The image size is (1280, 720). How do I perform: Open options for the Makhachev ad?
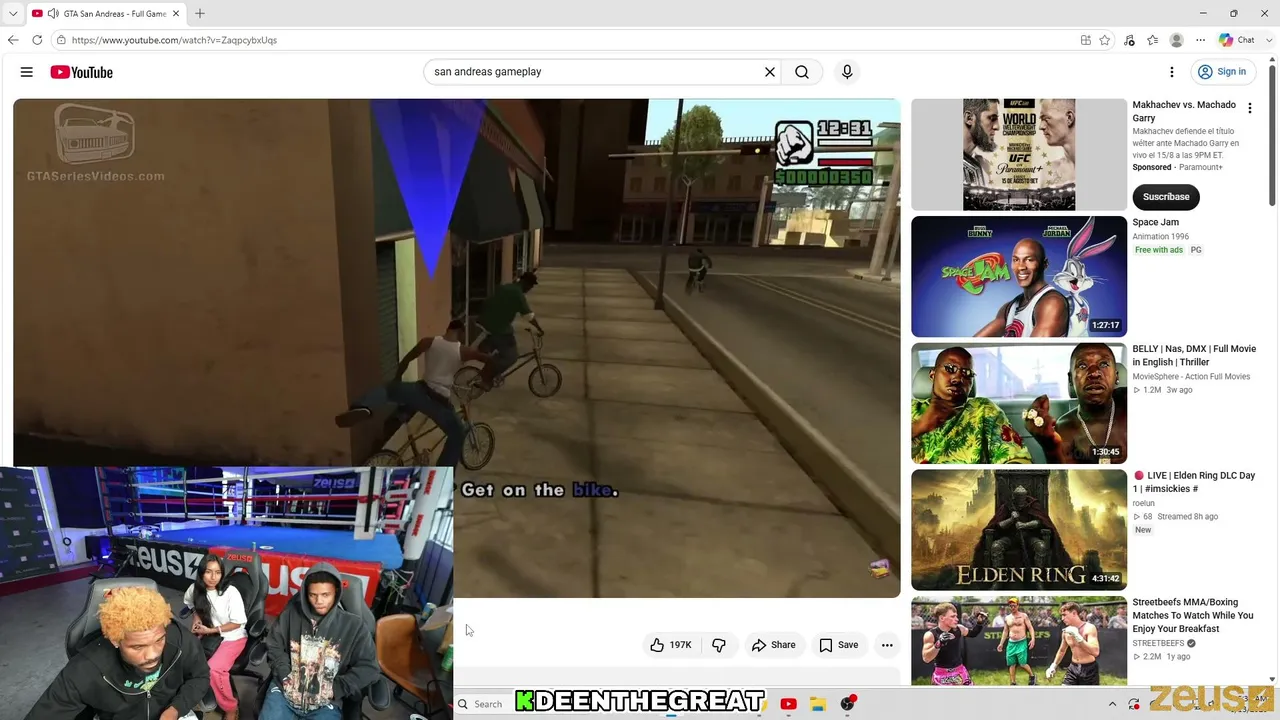pos(1249,108)
